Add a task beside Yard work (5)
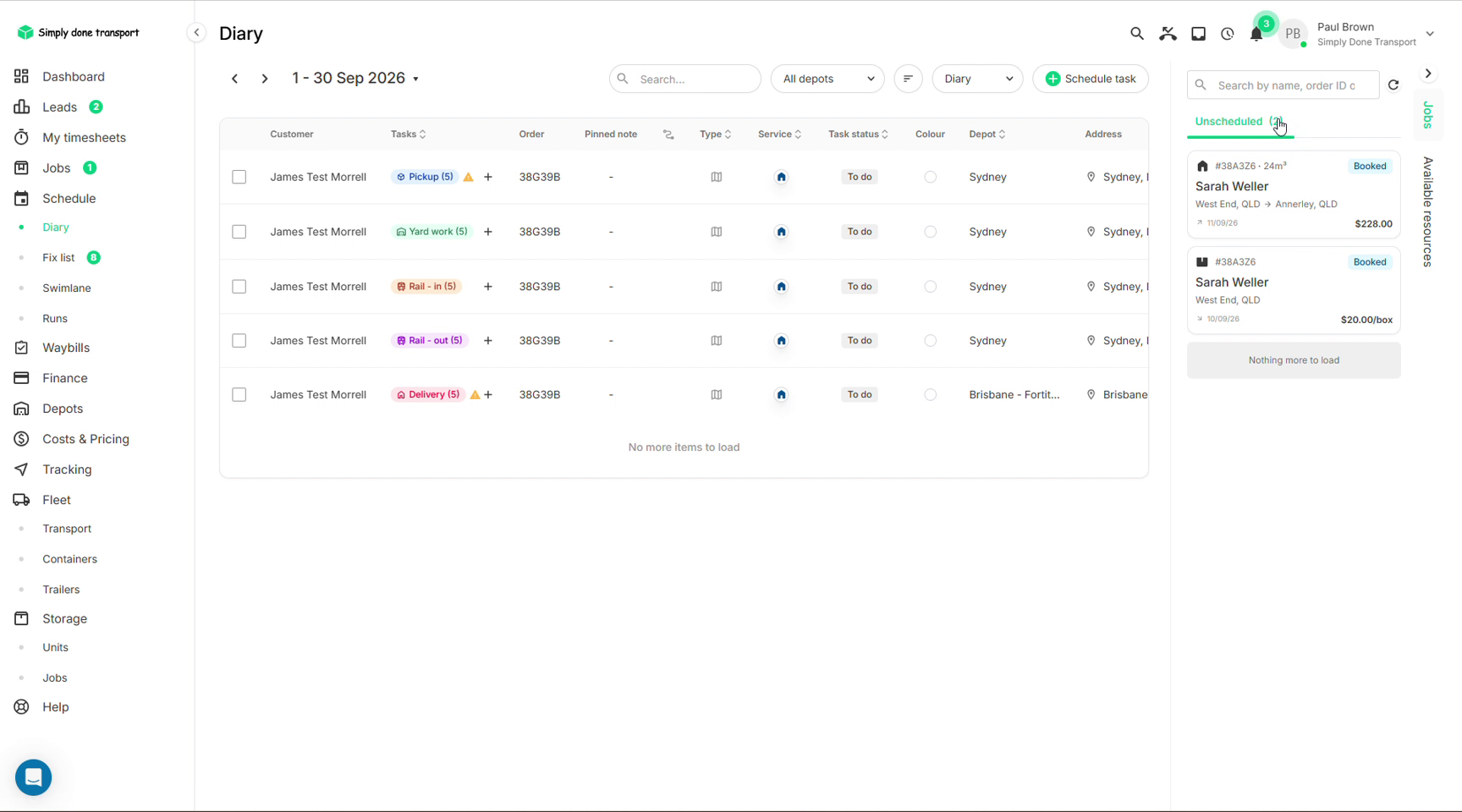Image resolution: width=1462 pixels, height=812 pixels. coord(488,232)
